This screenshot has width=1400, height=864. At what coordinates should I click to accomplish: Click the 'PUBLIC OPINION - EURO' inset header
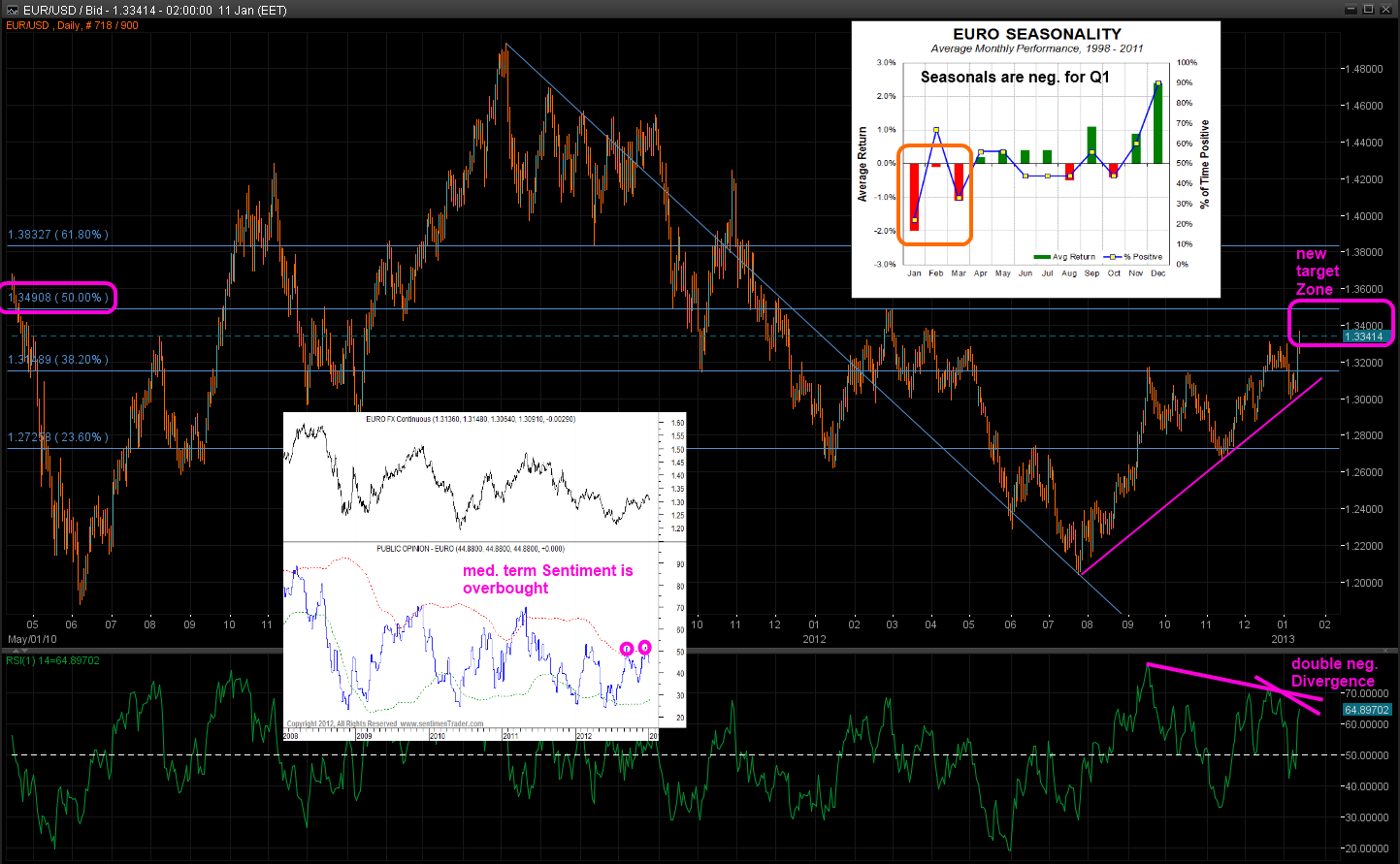pos(470,549)
